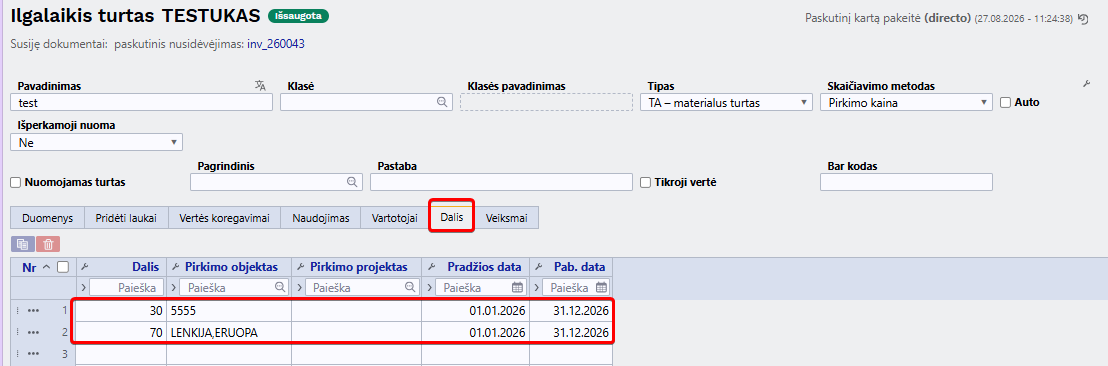The width and height of the screenshot is (1108, 366).
Task: Open the inv_260043 document link
Action: [x=276, y=44]
